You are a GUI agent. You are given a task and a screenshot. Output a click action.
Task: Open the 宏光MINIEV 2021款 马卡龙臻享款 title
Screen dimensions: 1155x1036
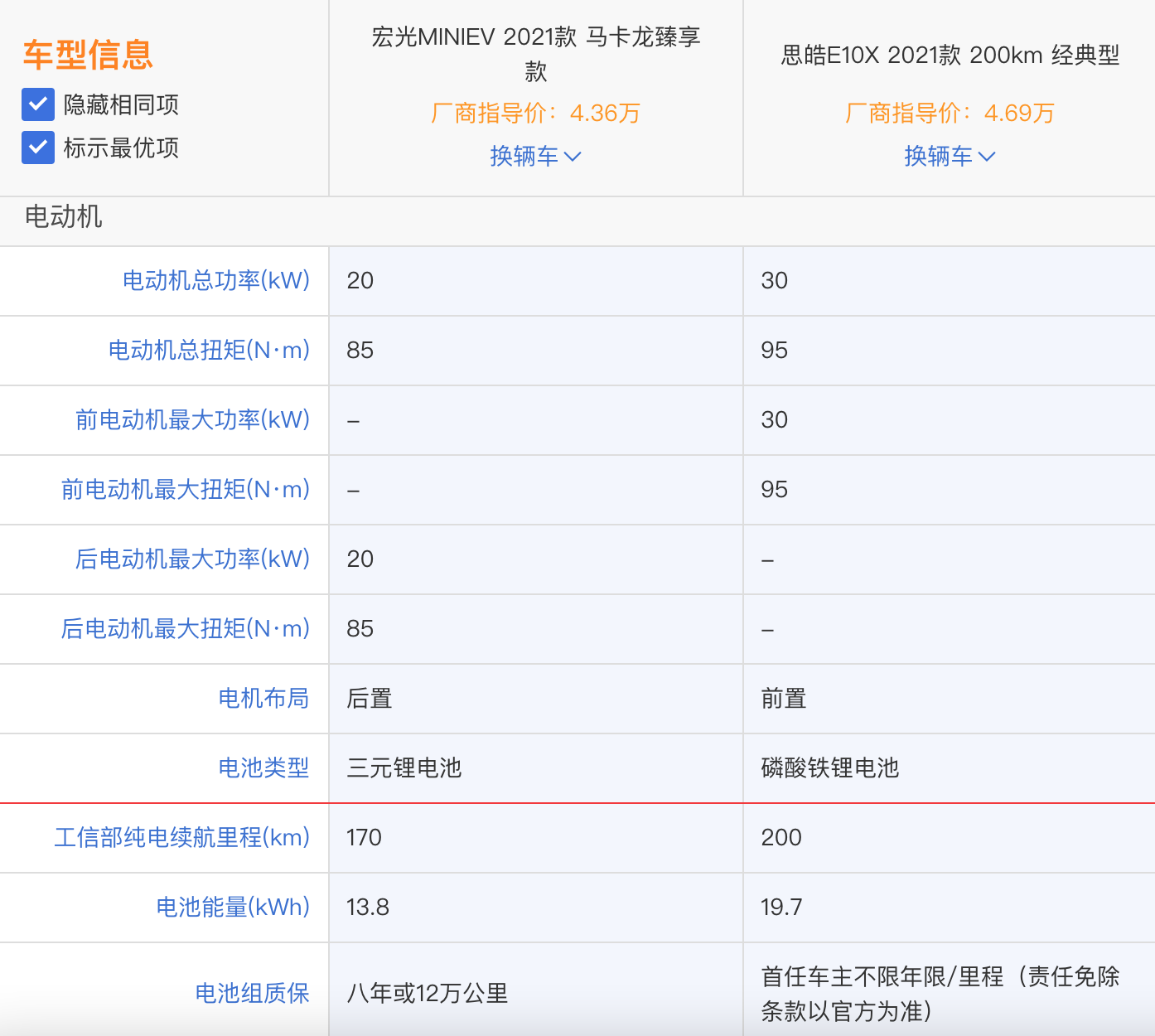[x=536, y=54]
